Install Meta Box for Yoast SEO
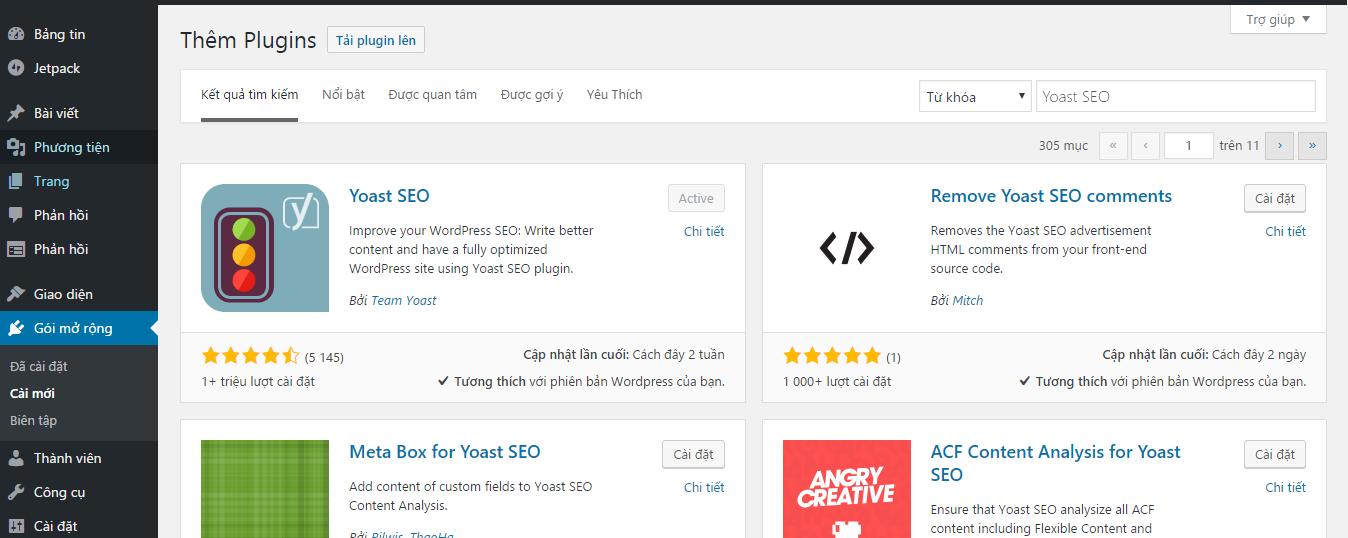Viewport: 1348px width, 538px height. pos(693,454)
